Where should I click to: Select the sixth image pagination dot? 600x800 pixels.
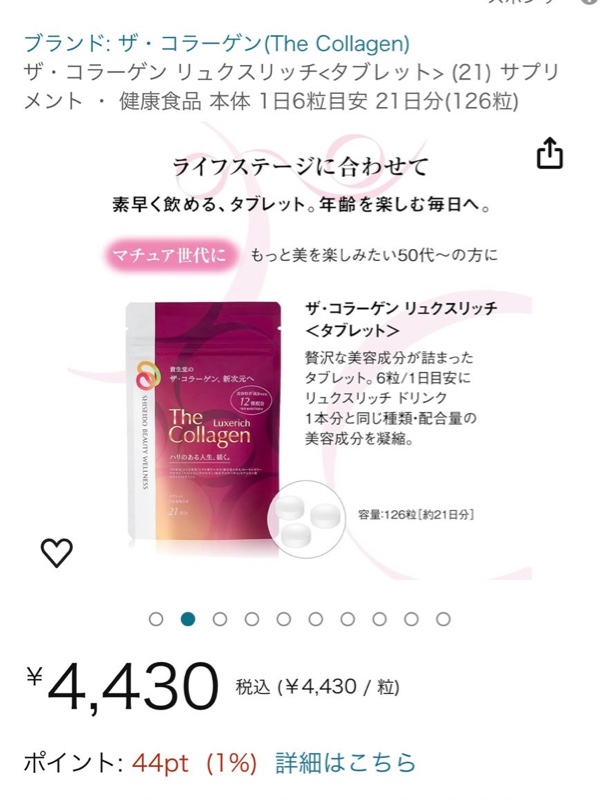pyautogui.click(x=316, y=619)
